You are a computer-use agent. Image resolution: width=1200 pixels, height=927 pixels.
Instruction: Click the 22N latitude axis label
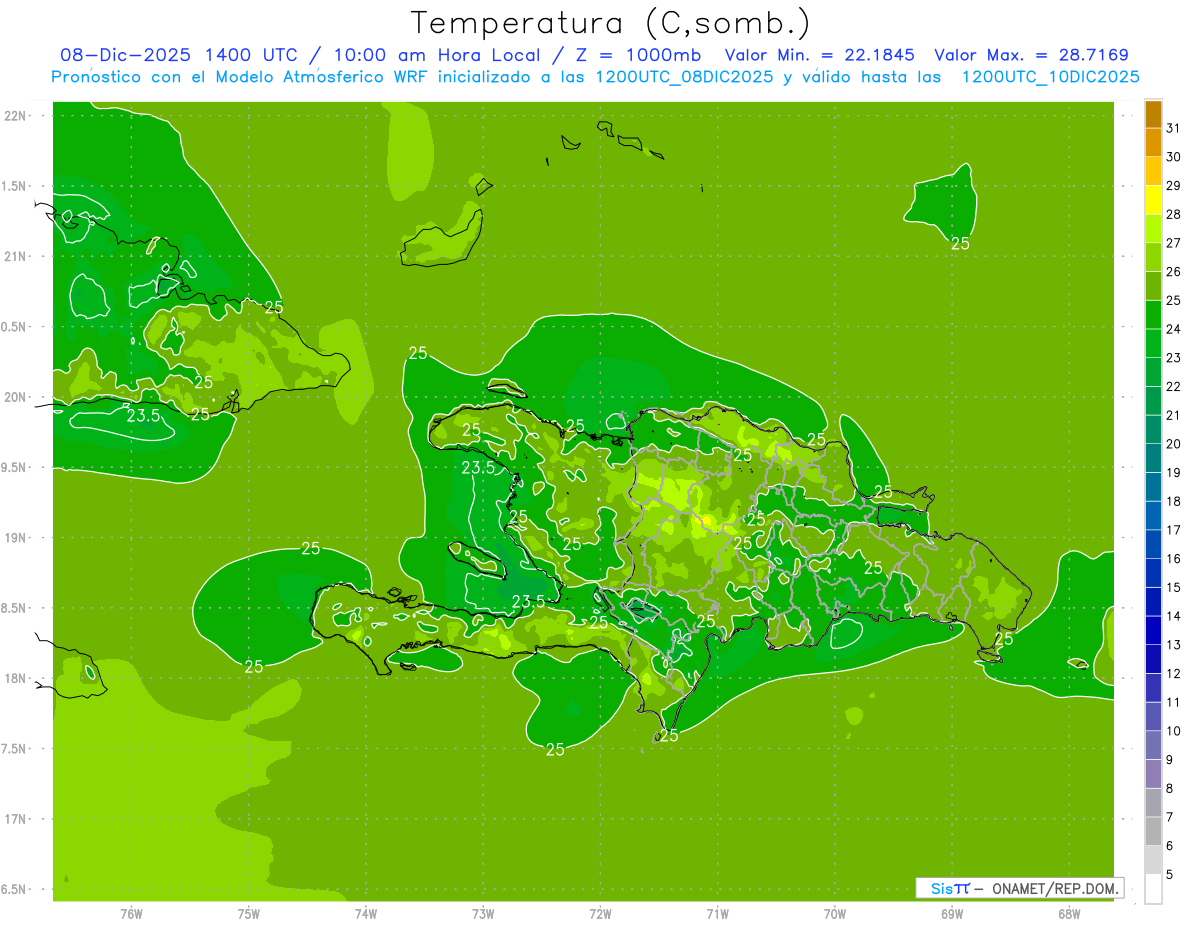tap(17, 116)
